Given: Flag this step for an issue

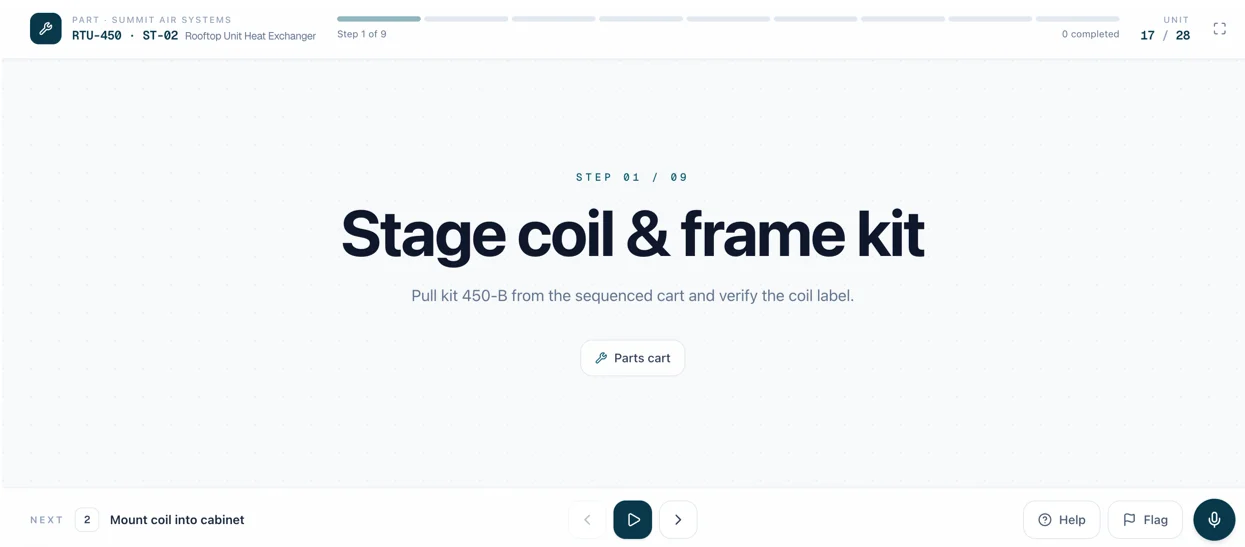Looking at the screenshot, I should click(x=1145, y=520).
